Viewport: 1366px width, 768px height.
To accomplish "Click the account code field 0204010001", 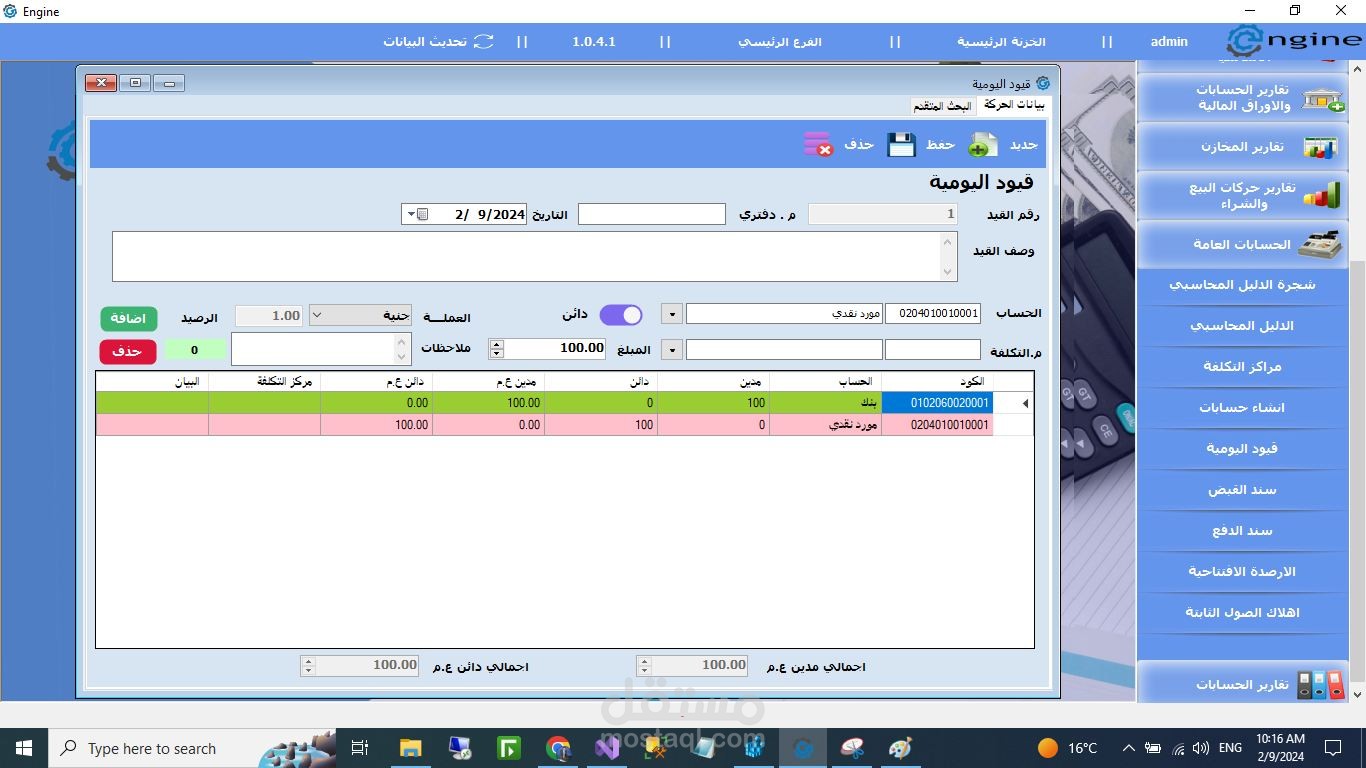I will pos(933,314).
